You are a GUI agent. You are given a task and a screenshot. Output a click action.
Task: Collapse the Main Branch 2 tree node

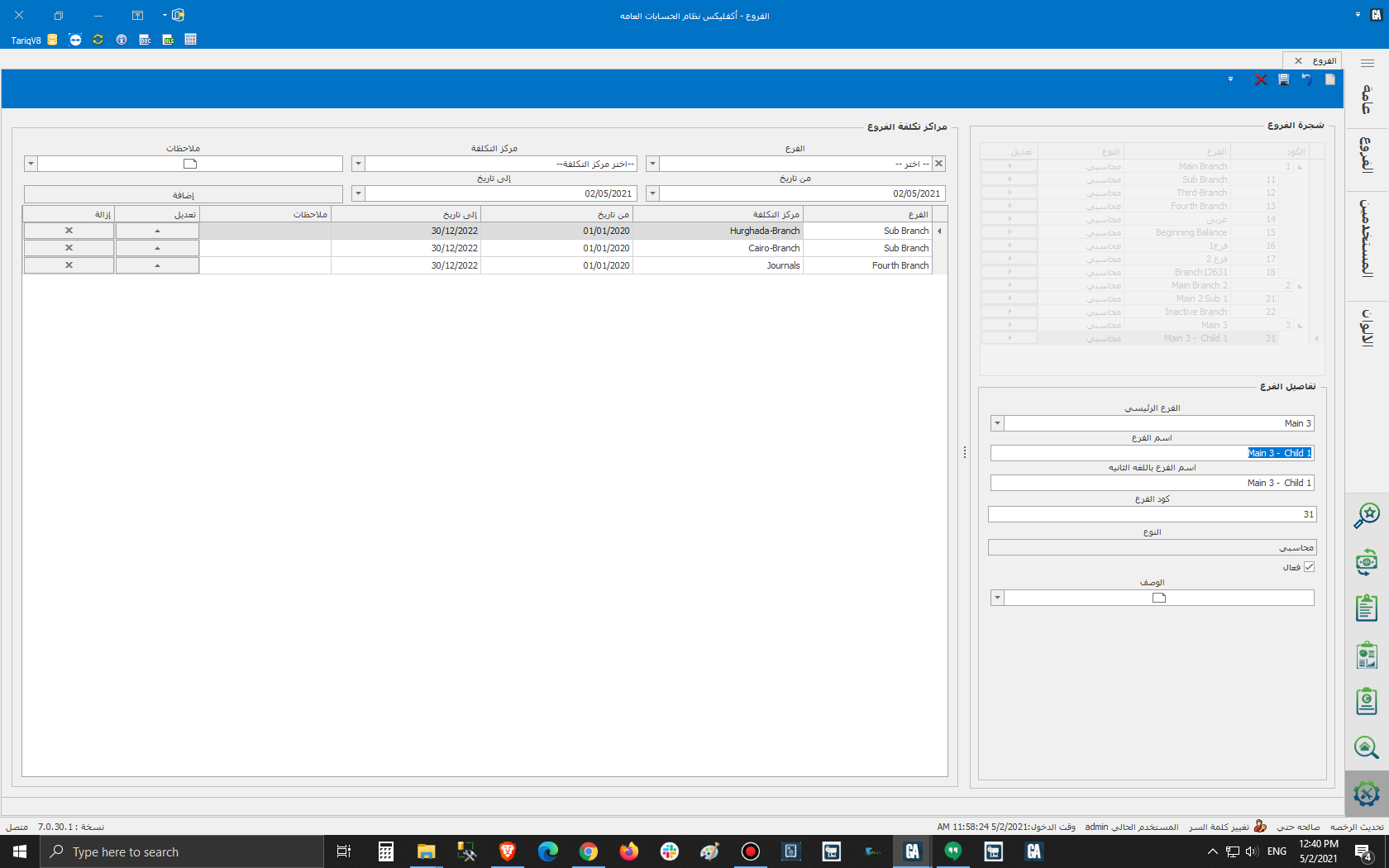(1300, 286)
